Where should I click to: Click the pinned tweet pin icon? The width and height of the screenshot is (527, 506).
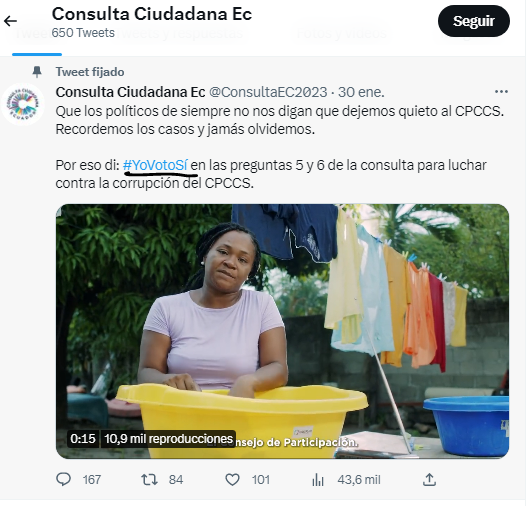[37, 72]
